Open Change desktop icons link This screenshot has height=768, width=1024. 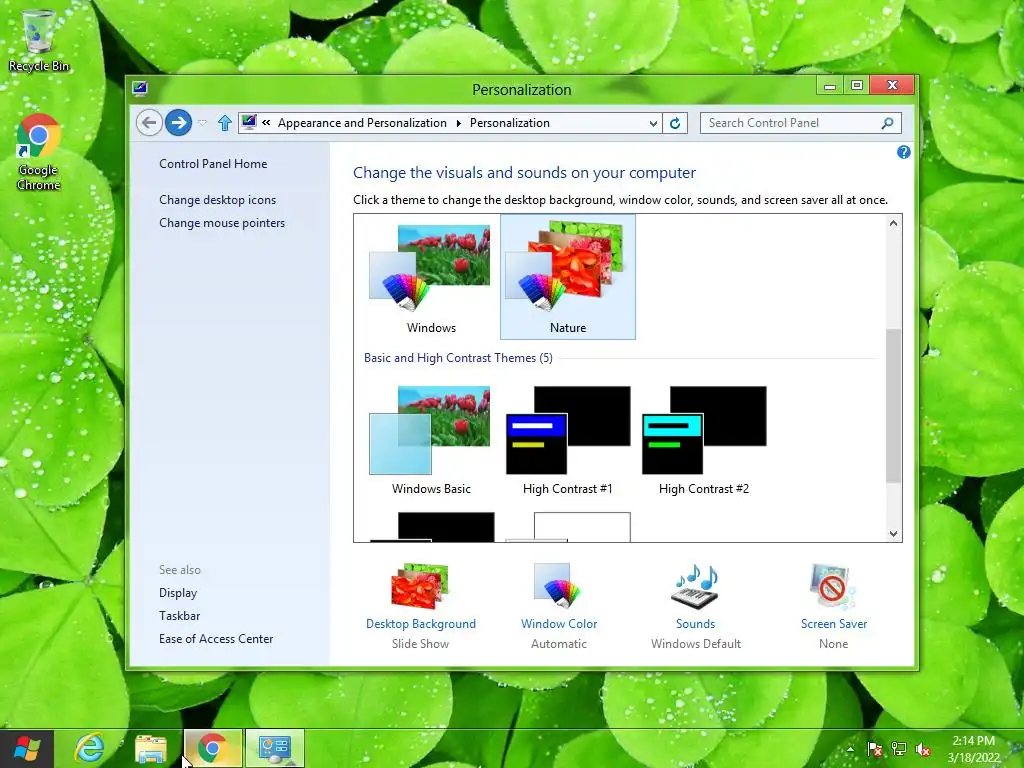217,200
